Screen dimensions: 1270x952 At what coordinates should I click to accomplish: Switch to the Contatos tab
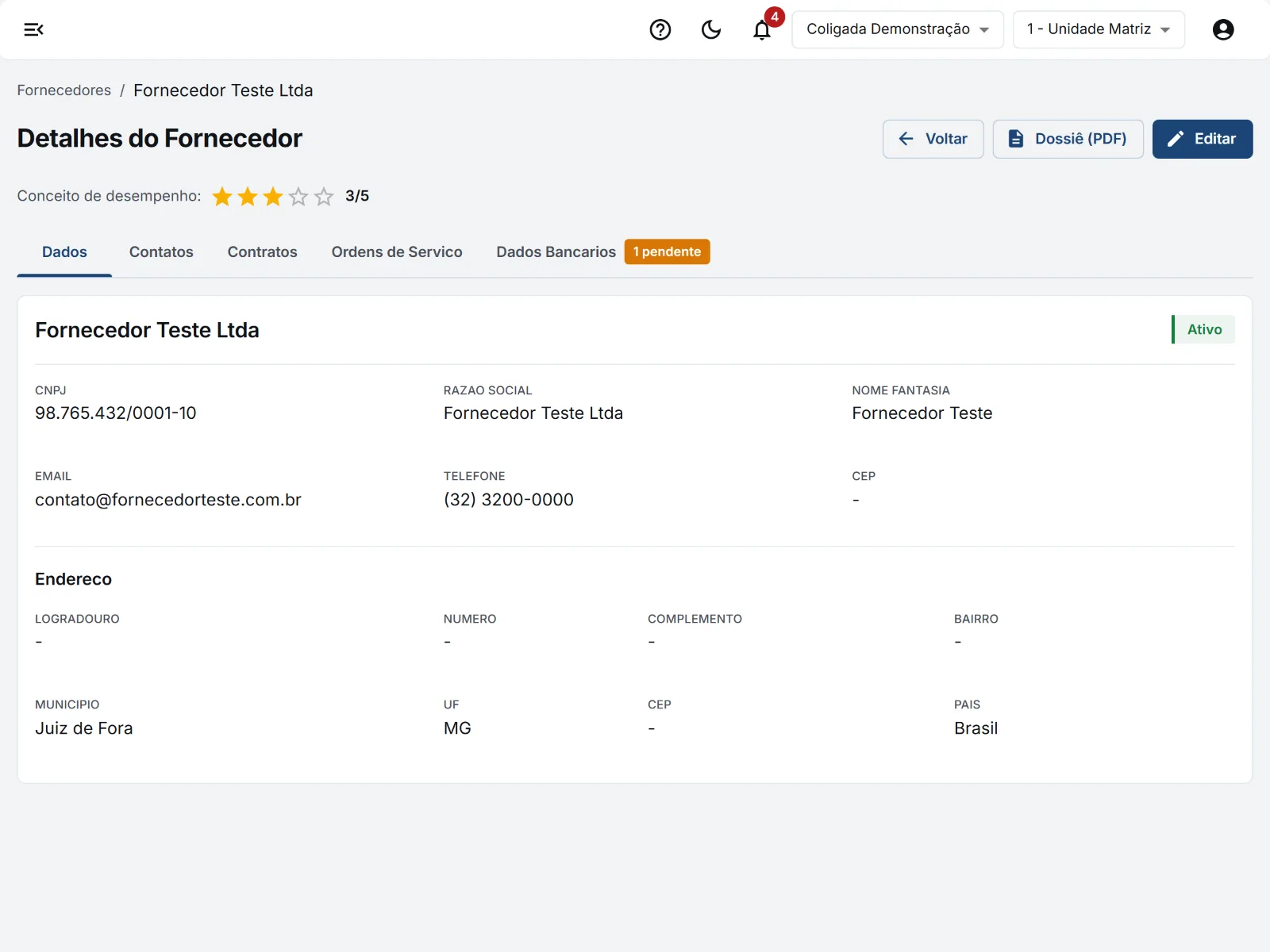tap(161, 251)
